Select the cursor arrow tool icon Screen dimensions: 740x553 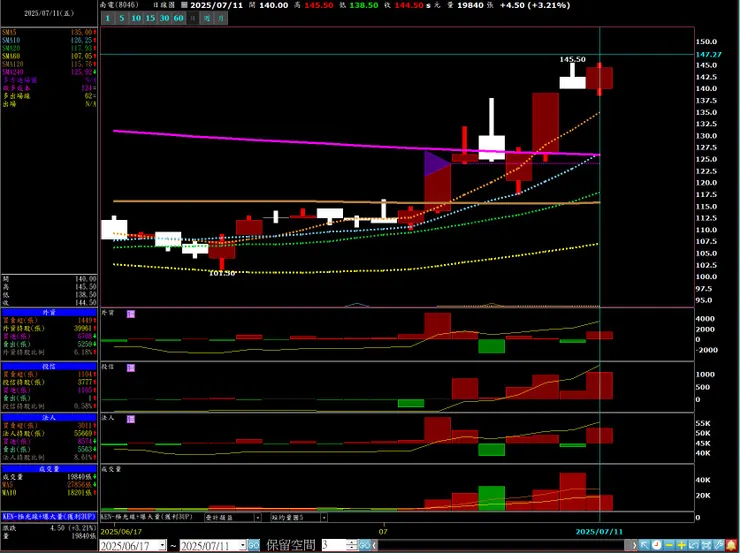click(645, 545)
